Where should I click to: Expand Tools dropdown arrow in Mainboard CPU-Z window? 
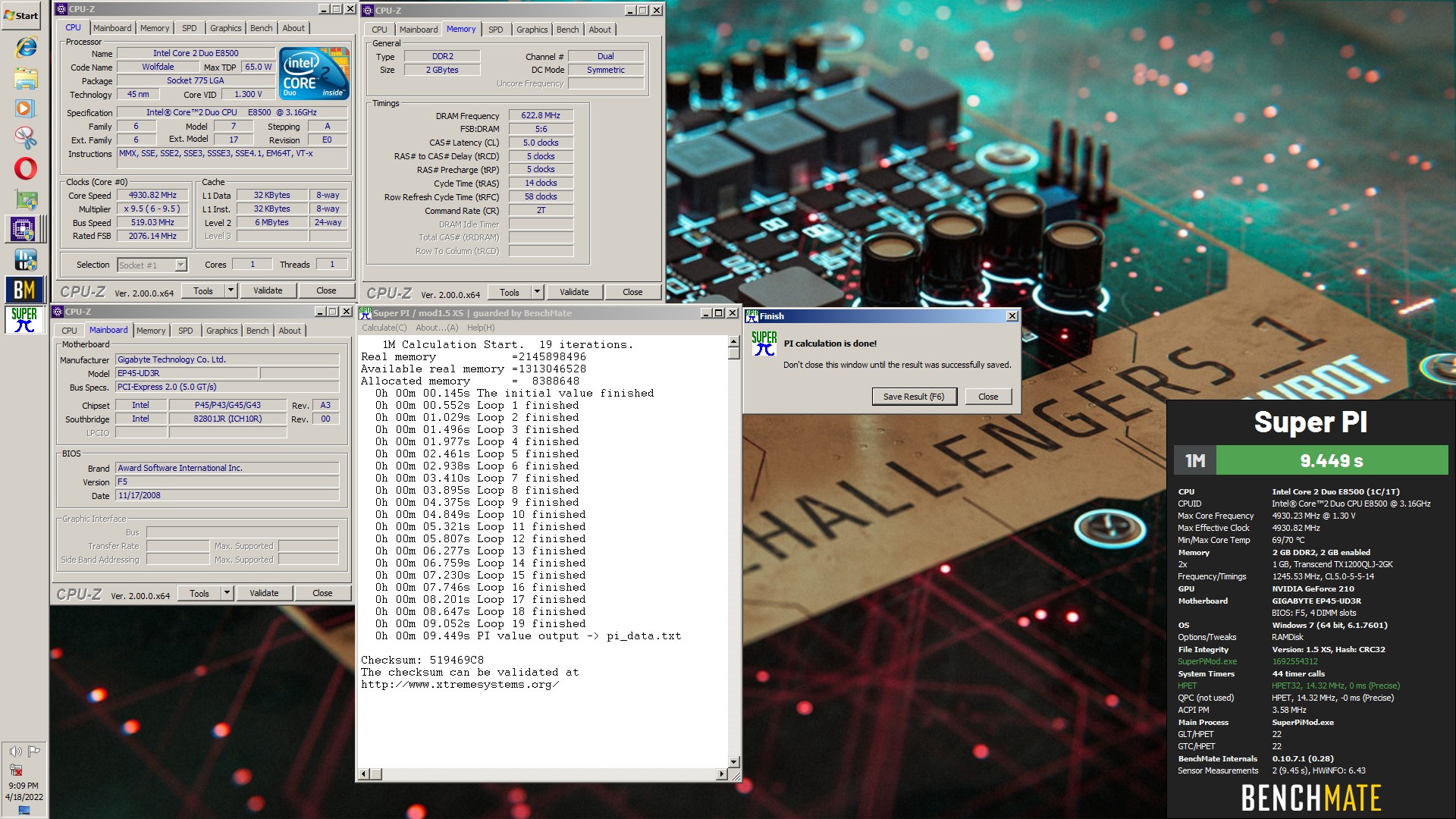[x=227, y=593]
